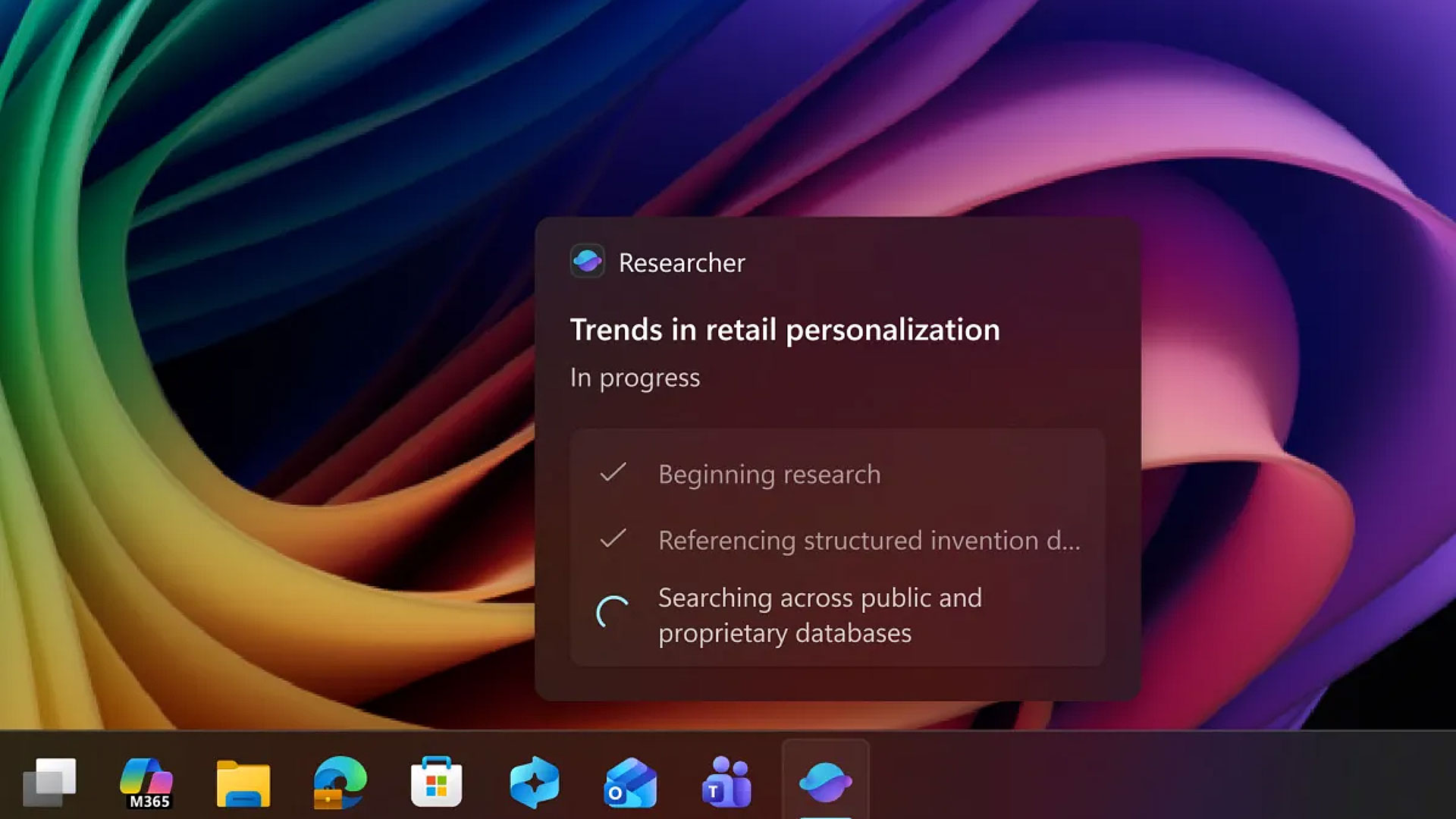Open the blue Copilot sparkle app
This screenshot has height=819, width=1456.
click(534, 782)
